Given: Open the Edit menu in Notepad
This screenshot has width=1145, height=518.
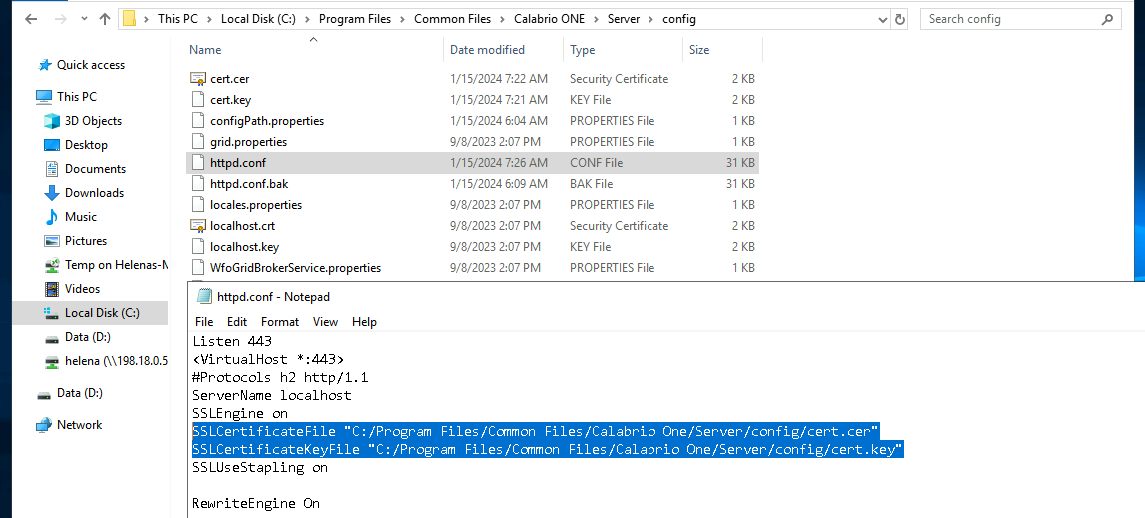Looking at the screenshot, I should 237,322.
